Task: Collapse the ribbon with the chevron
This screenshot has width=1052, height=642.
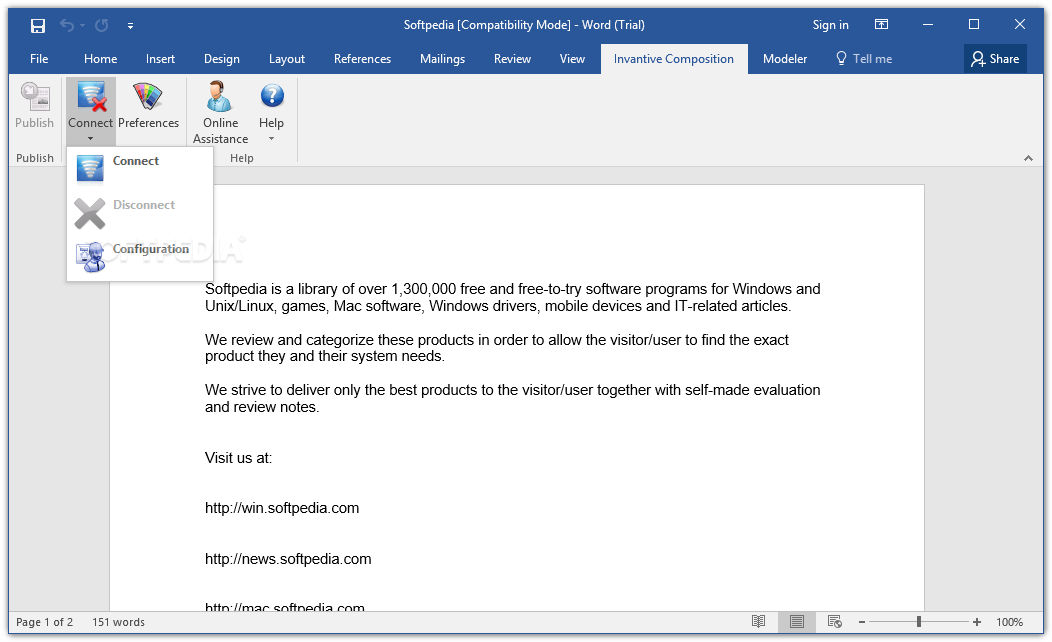Action: coord(1029,158)
